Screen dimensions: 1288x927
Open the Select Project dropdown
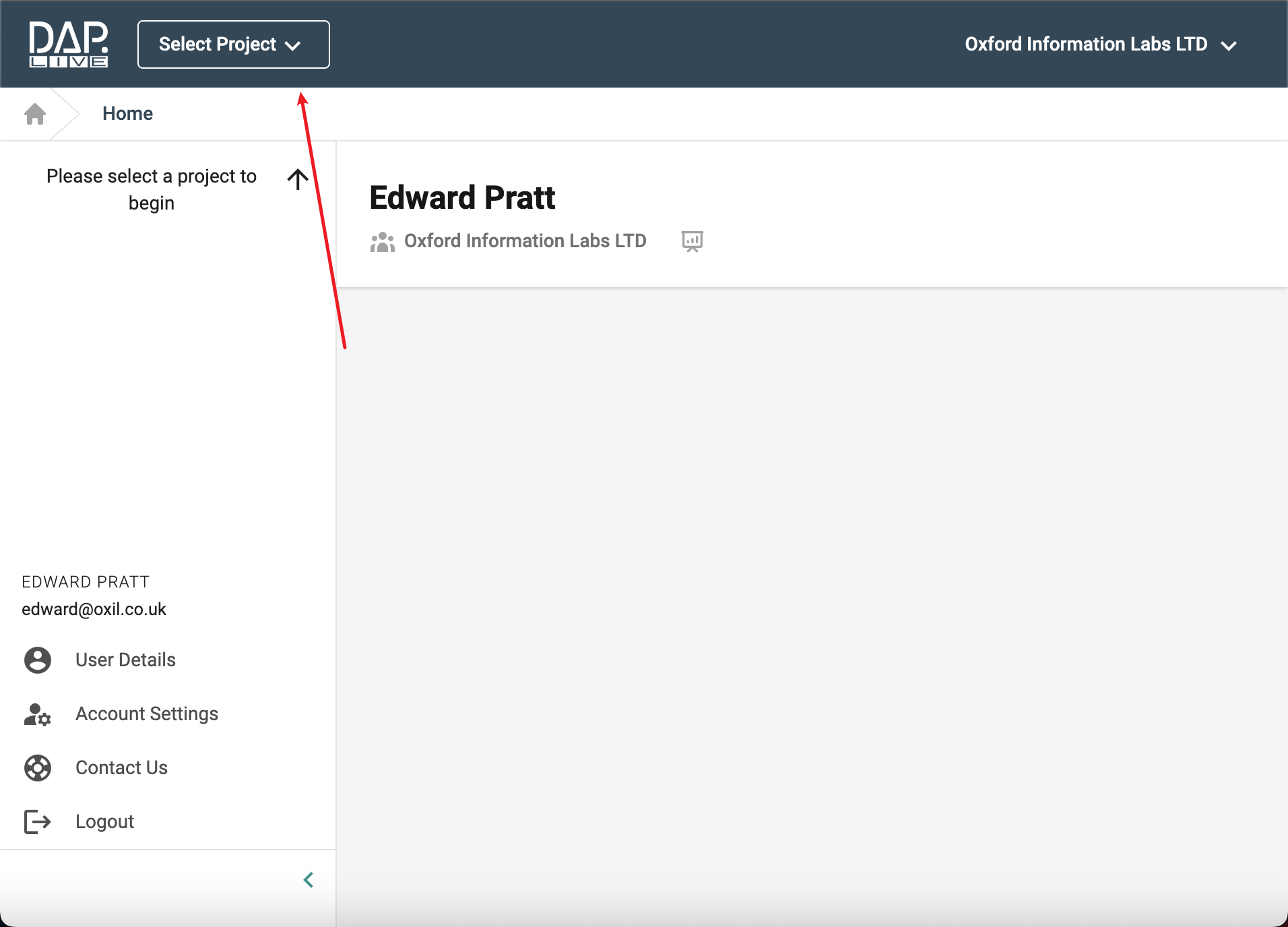(x=233, y=44)
